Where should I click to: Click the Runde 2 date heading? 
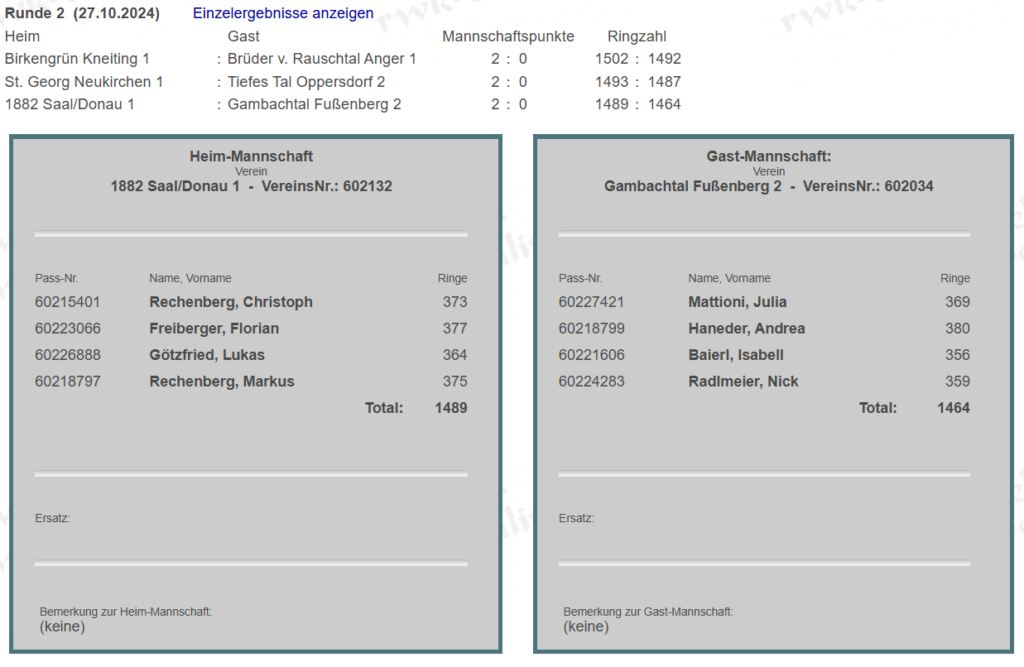[x=84, y=13]
